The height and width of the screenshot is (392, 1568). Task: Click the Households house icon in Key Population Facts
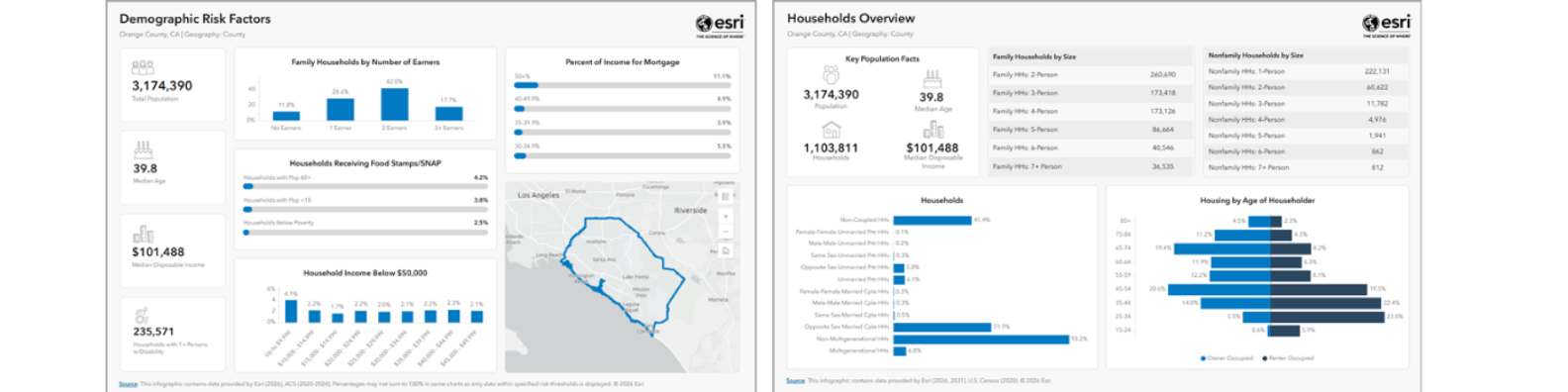point(831,130)
